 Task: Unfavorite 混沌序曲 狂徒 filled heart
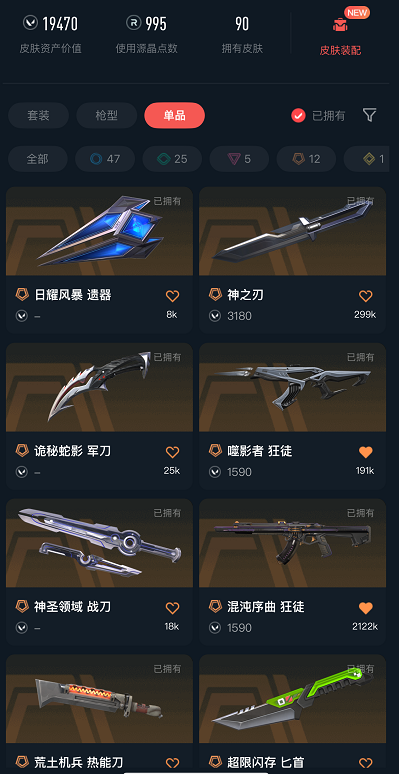pos(365,608)
